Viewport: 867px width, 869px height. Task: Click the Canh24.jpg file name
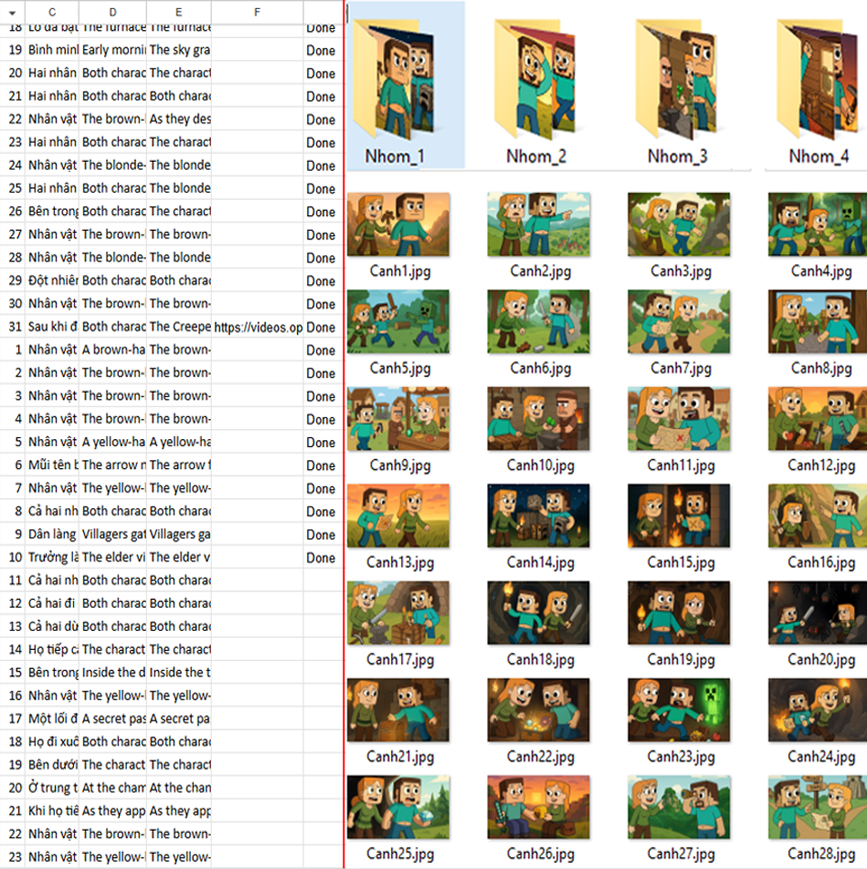point(822,756)
